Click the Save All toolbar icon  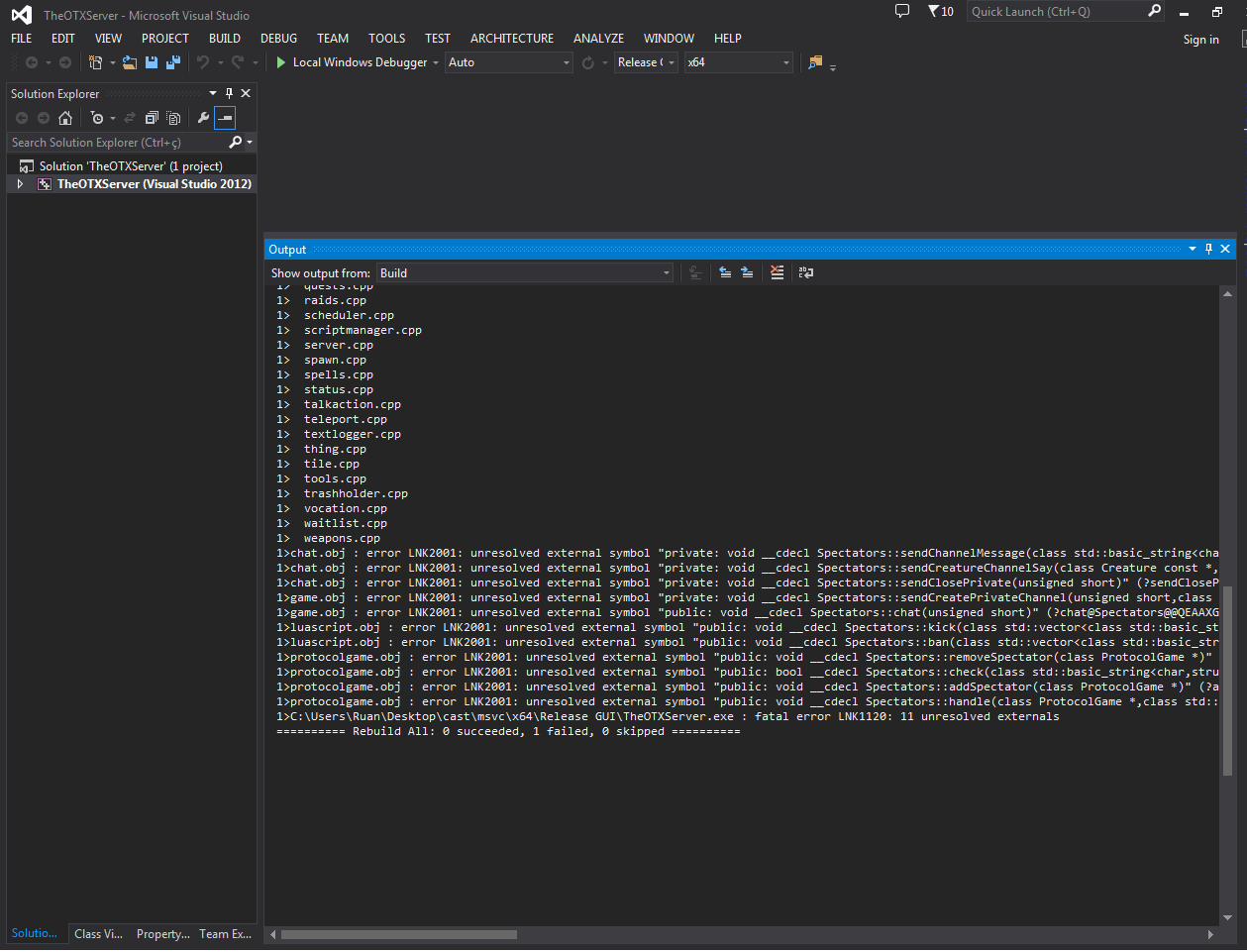173,62
